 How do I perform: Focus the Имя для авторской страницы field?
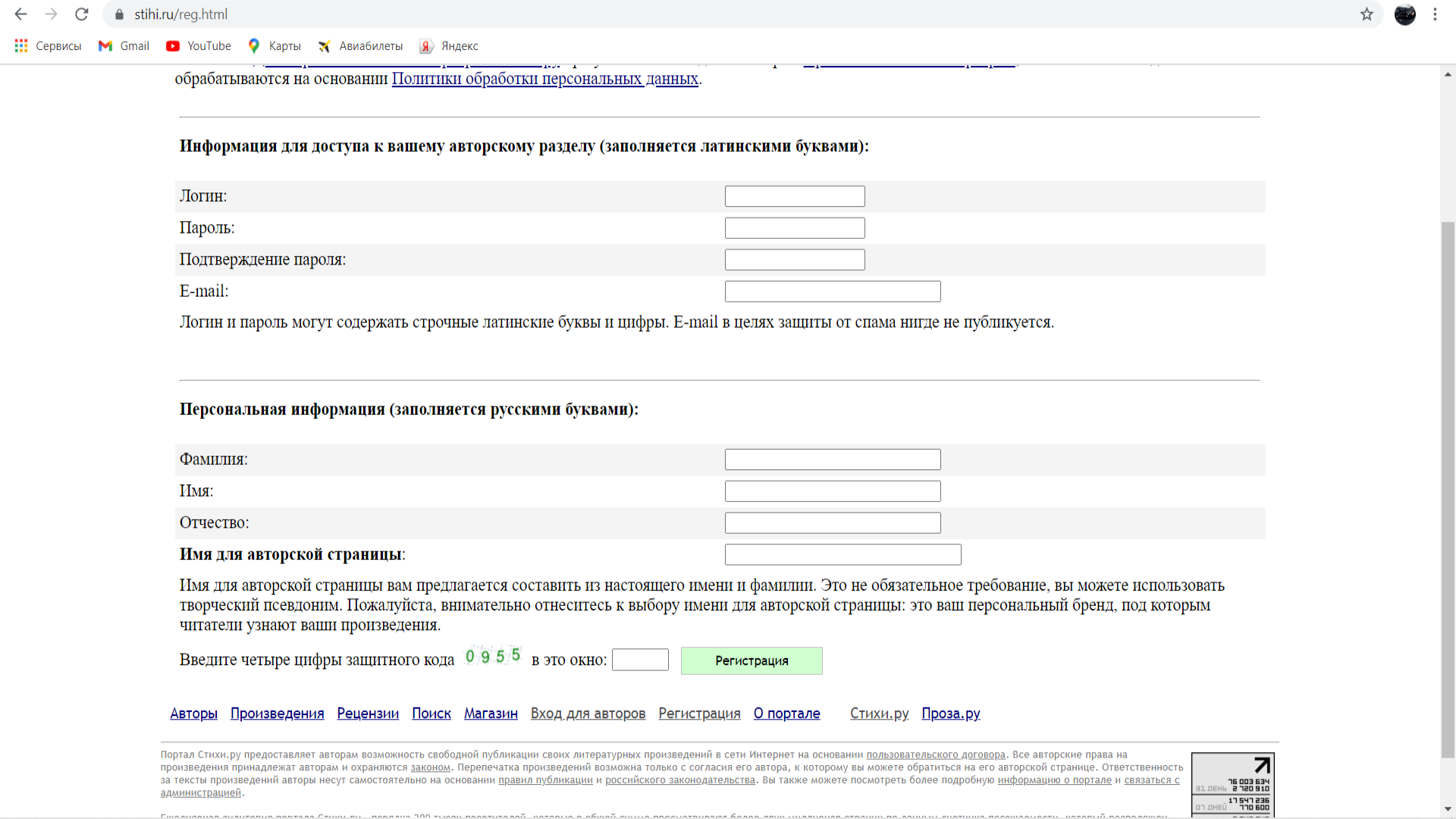coord(843,555)
